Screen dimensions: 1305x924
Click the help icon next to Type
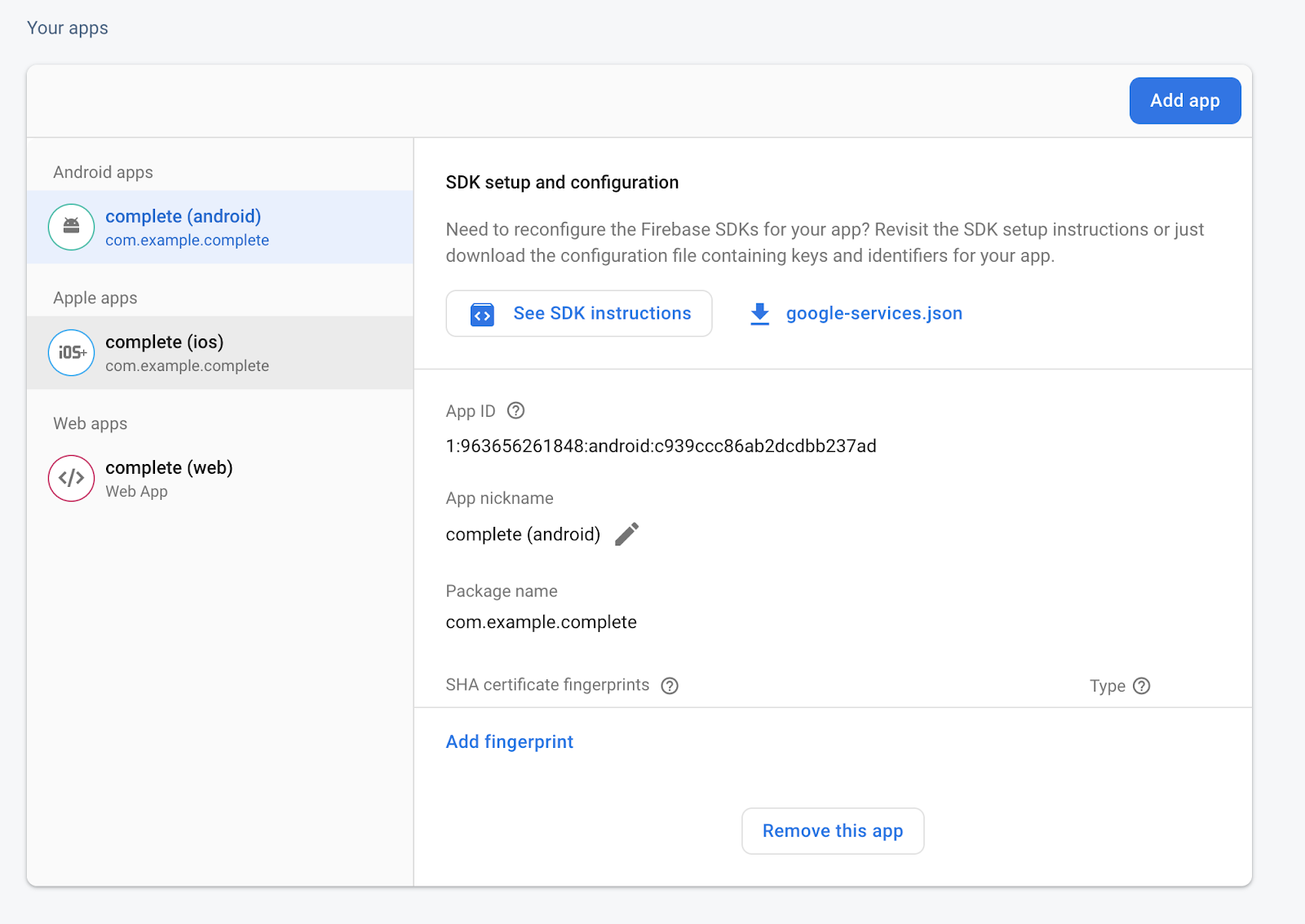point(1142,686)
